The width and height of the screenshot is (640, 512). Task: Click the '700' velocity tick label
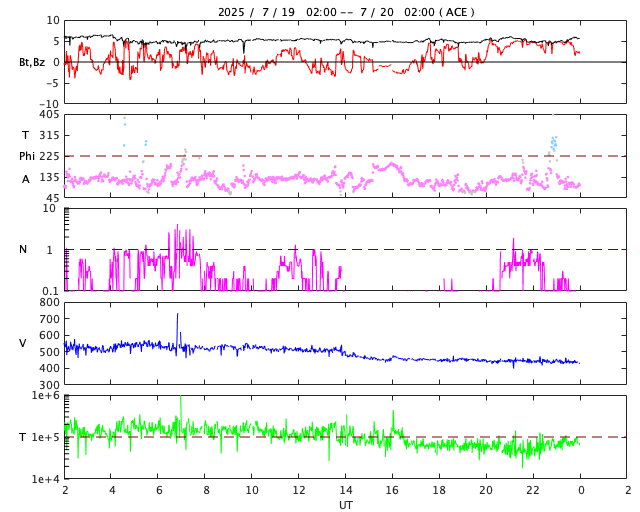tap(49, 319)
